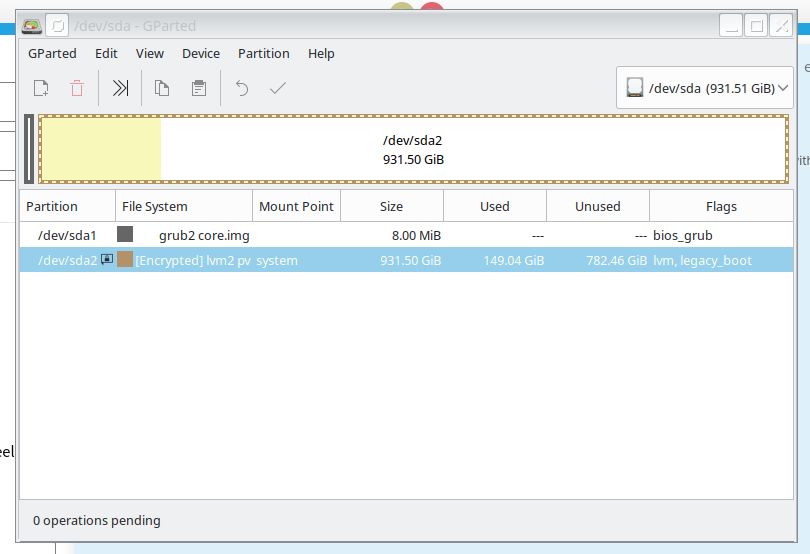
Task: Open the View menu
Action: coord(150,54)
